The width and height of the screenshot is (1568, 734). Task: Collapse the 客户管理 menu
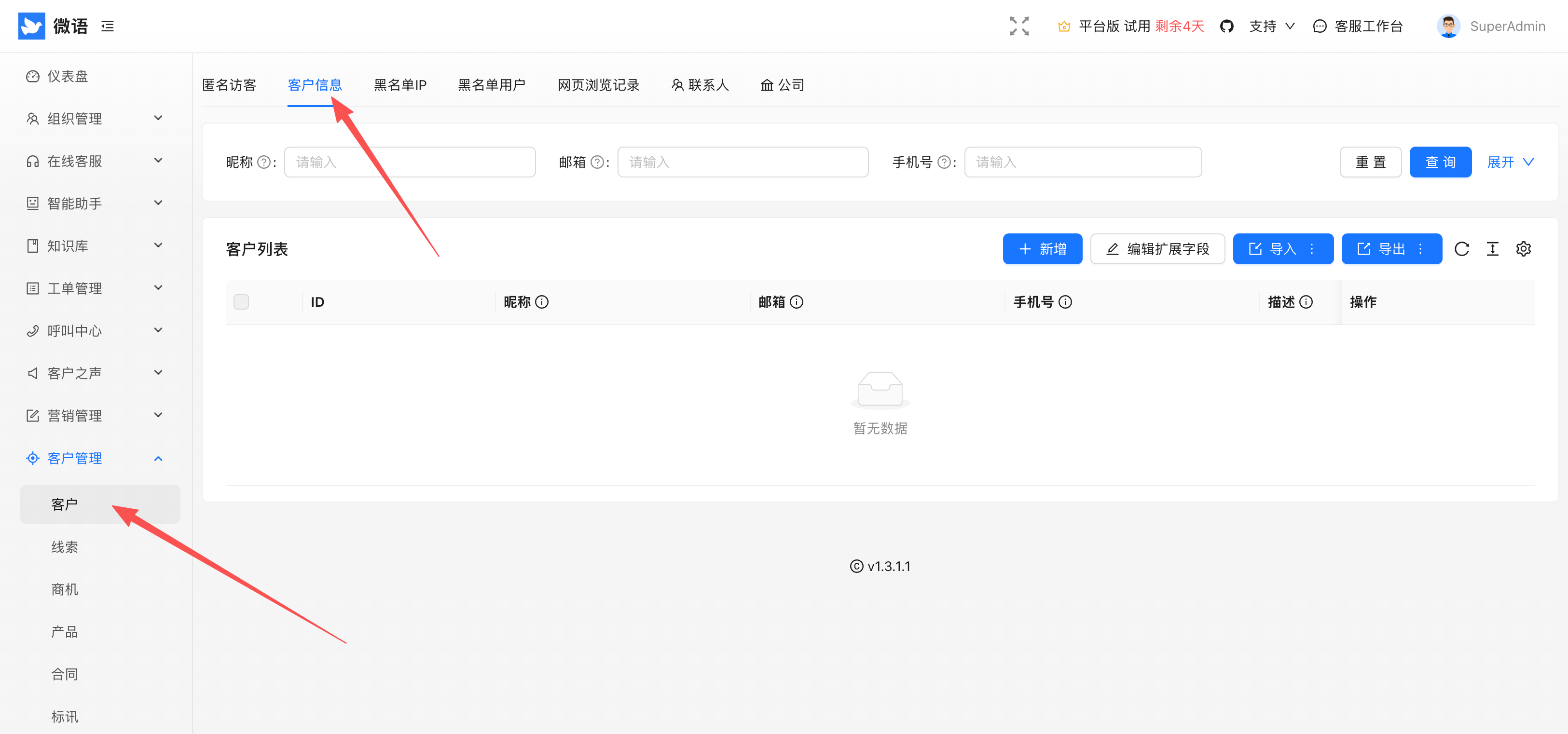coord(96,458)
